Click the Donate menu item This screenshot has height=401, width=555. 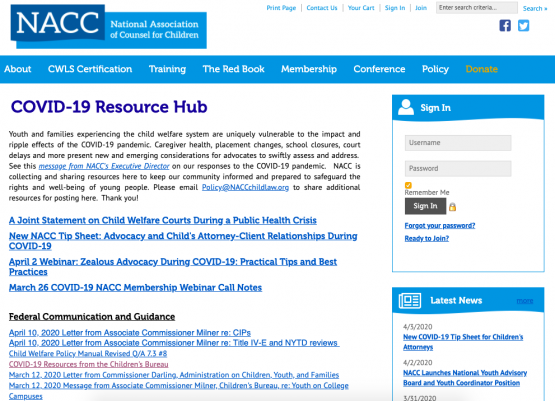[x=481, y=69]
